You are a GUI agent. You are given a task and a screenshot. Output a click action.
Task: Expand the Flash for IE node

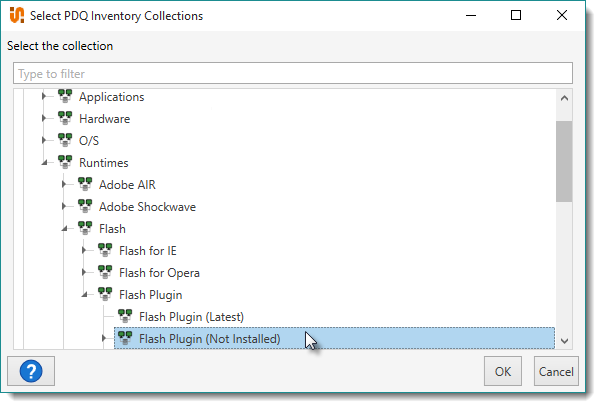pyautogui.click(x=84, y=251)
